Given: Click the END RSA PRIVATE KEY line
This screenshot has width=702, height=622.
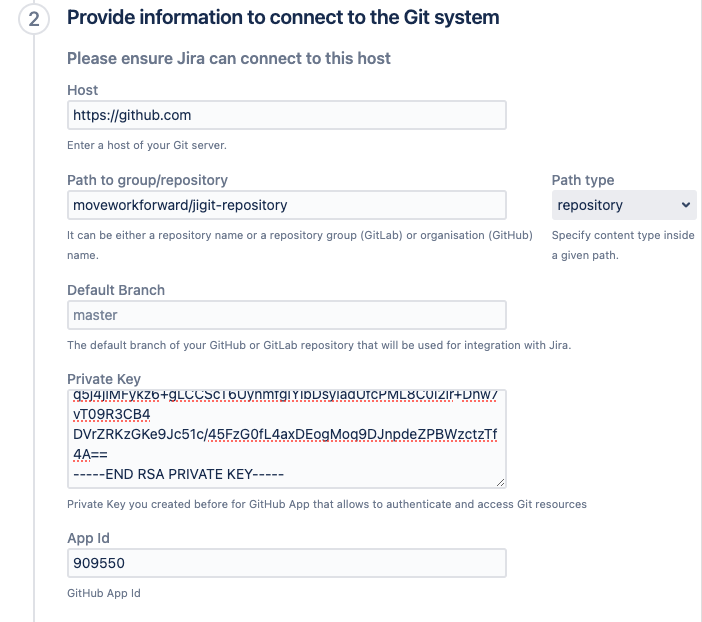Looking at the screenshot, I should (180, 472).
